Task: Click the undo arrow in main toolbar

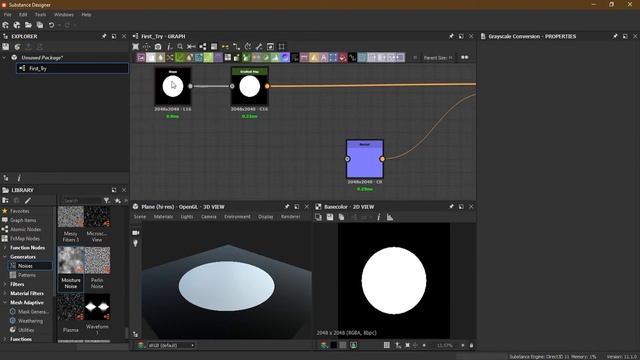Action: click(51, 25)
